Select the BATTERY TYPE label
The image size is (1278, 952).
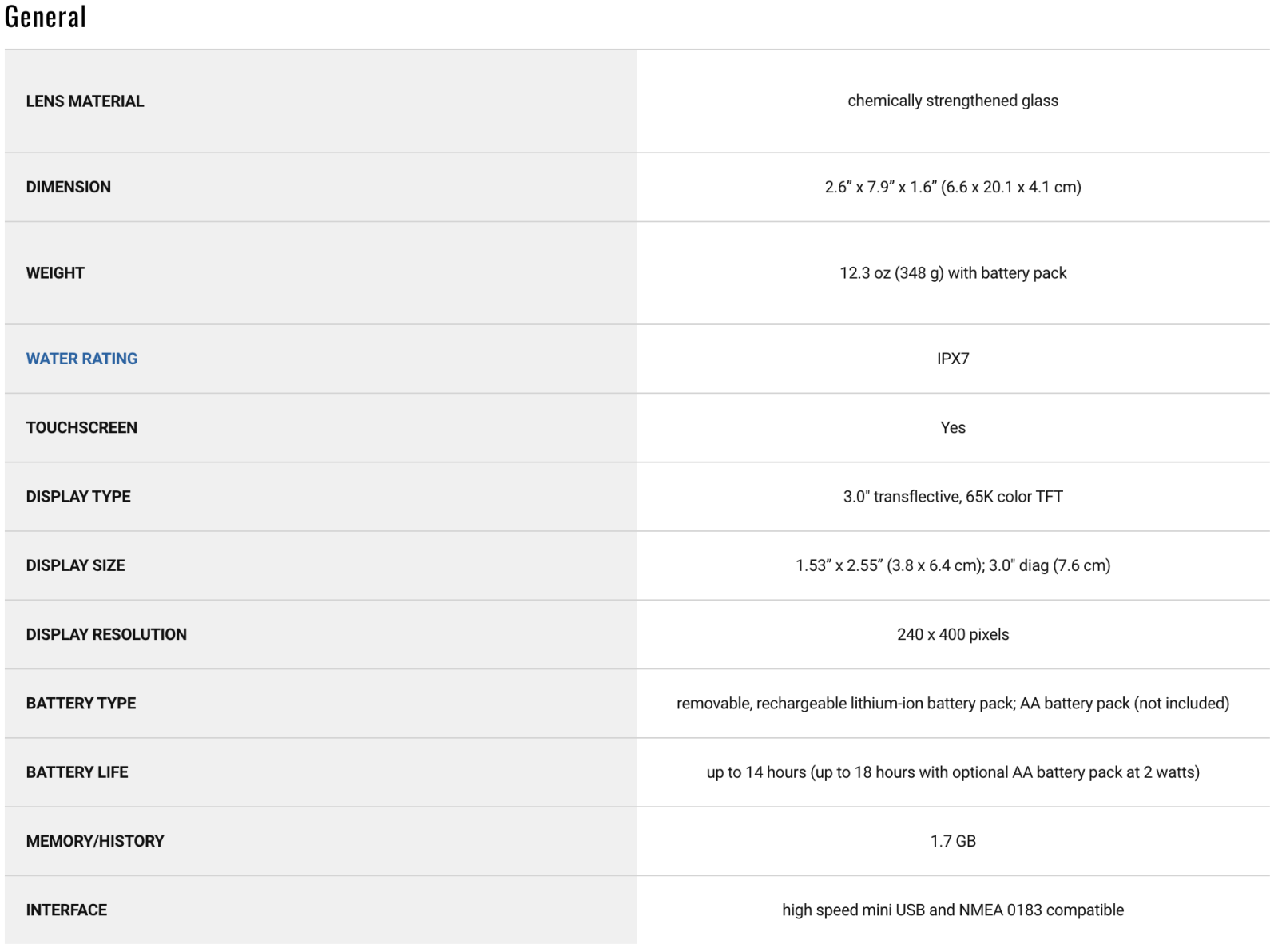(x=81, y=704)
